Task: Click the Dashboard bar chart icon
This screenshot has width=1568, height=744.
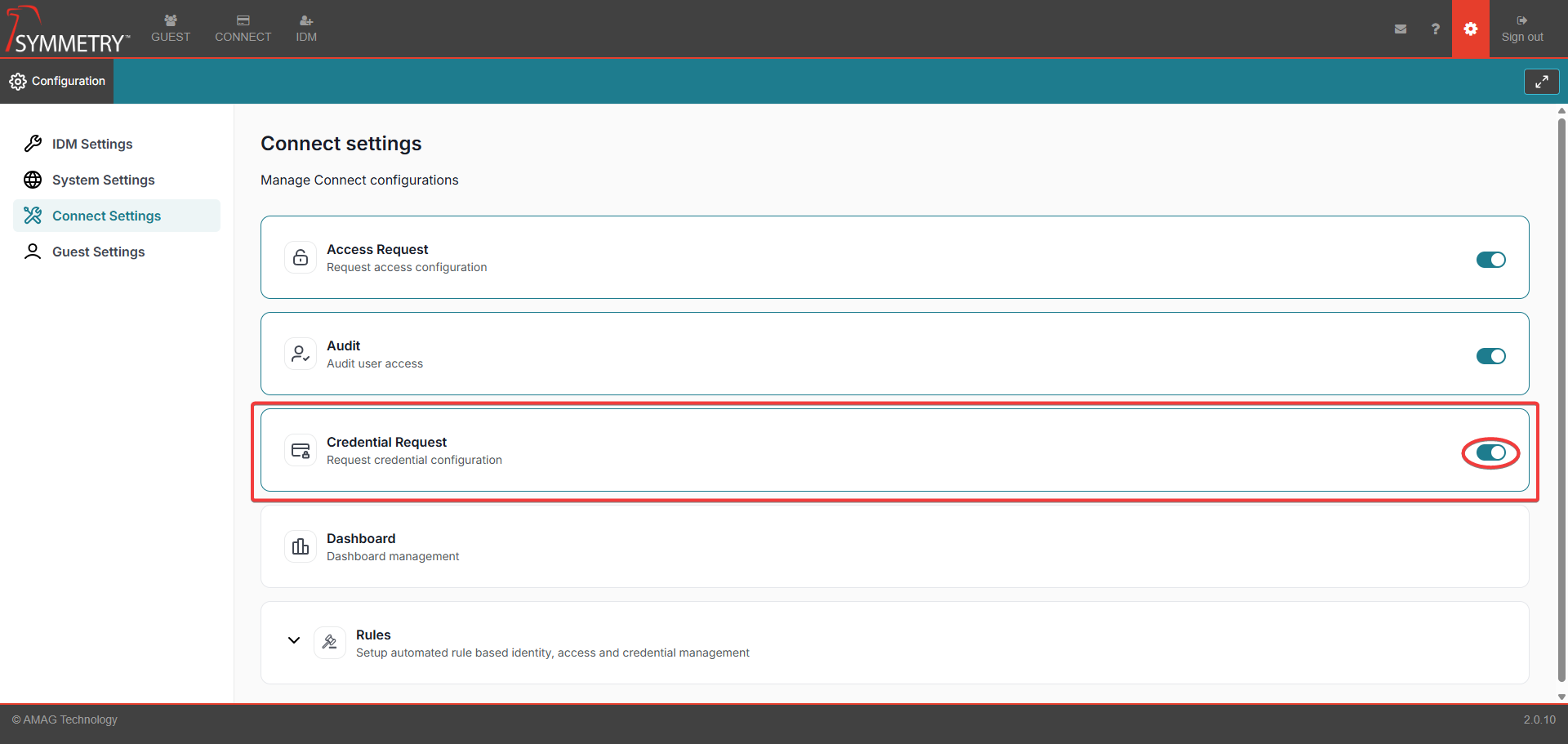Action: [x=301, y=546]
